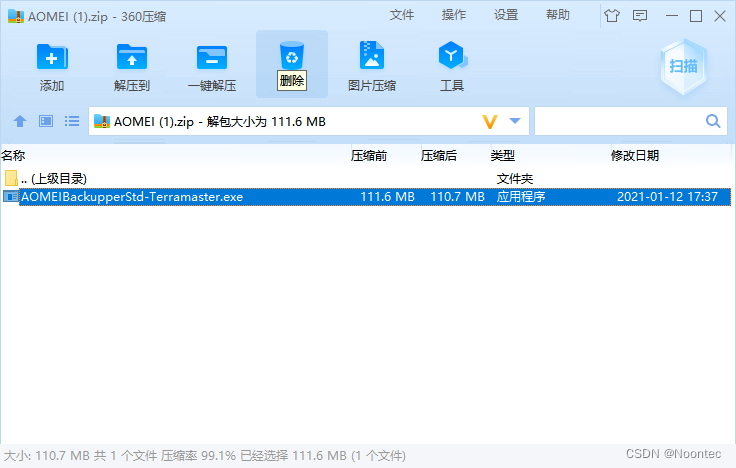Click the 文件夹 type cell
The width and height of the screenshot is (736, 468).
click(515, 179)
